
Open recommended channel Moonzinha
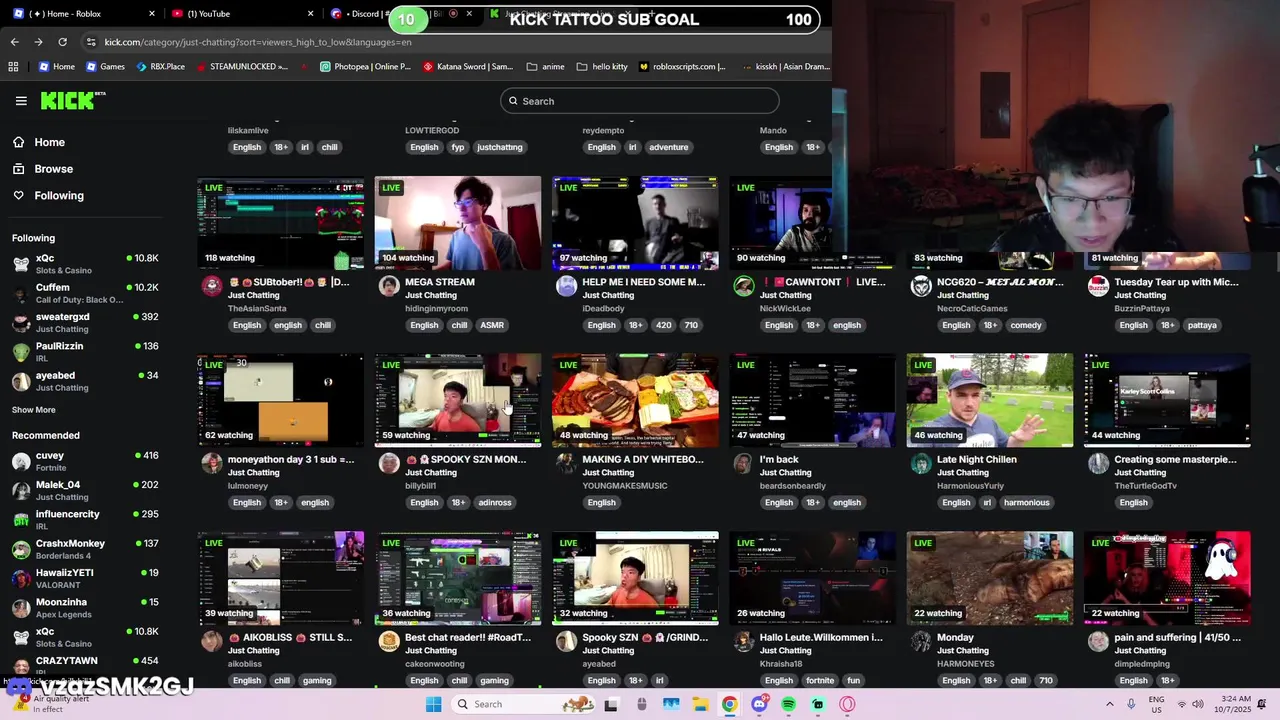click(85, 608)
